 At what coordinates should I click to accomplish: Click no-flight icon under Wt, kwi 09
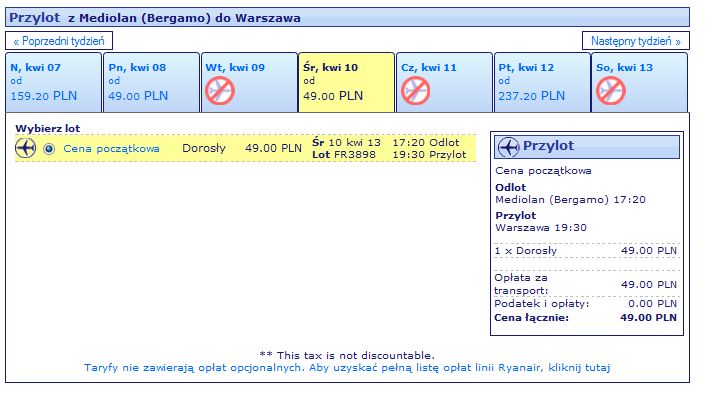(x=220, y=91)
